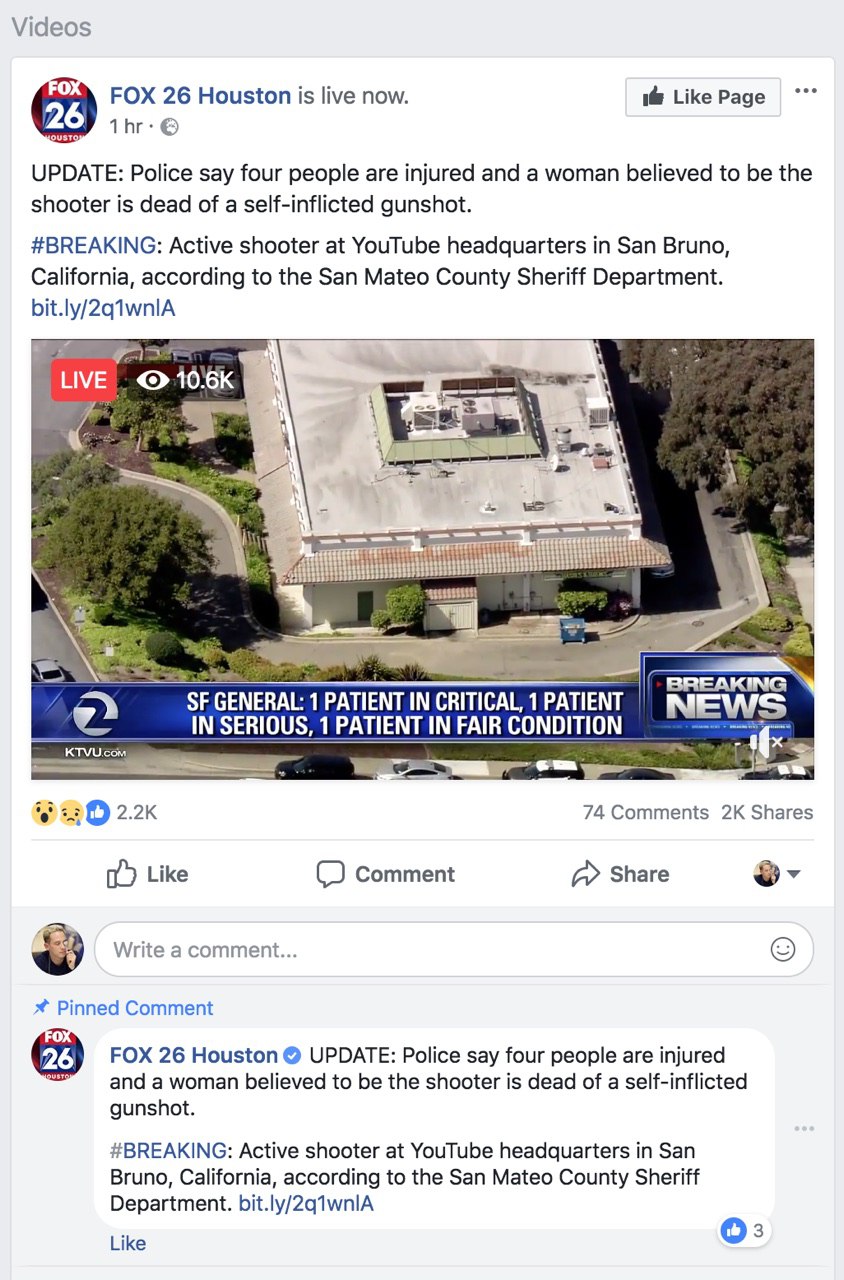Open the 74 Comments list
This screenshot has height=1280, width=844.
point(646,813)
